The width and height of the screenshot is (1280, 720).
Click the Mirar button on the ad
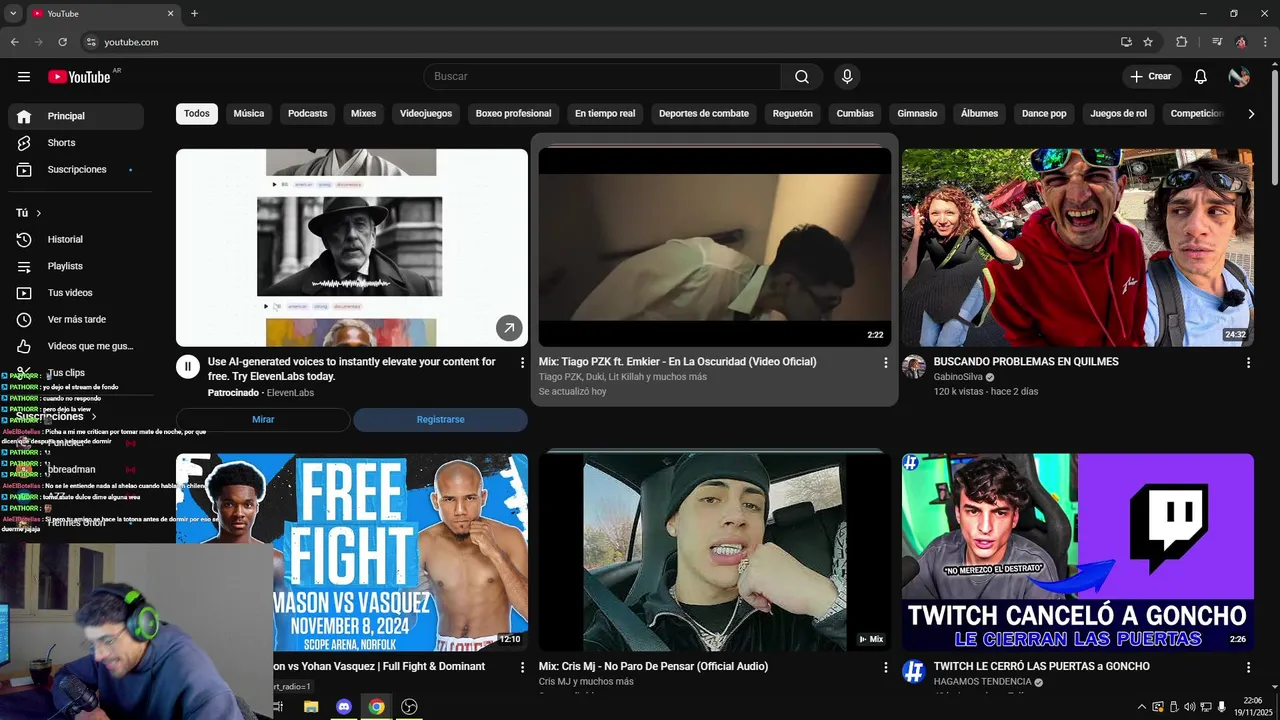tap(263, 420)
